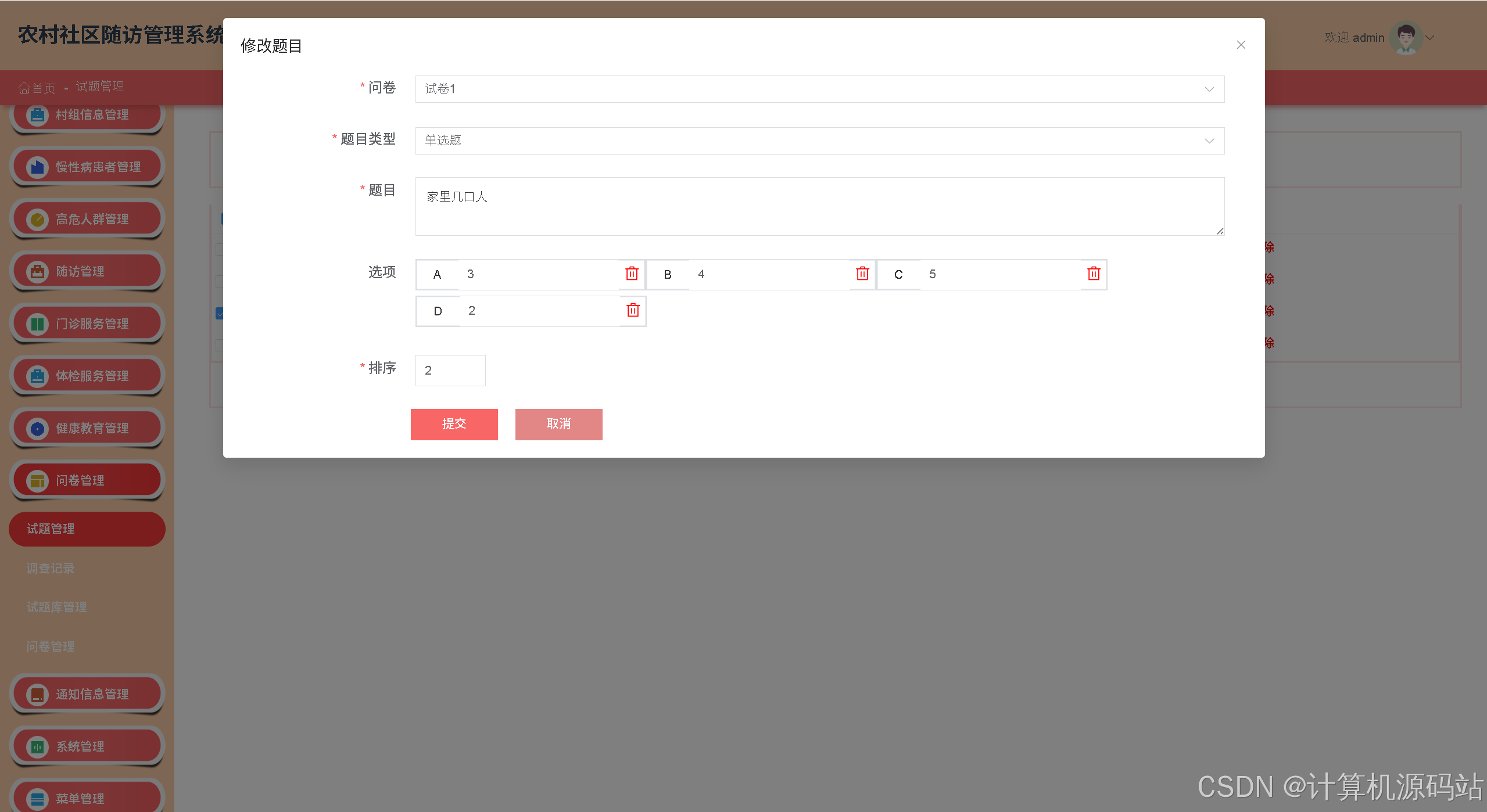This screenshot has width=1487, height=812.
Task: Click option A value field
Action: (539, 274)
